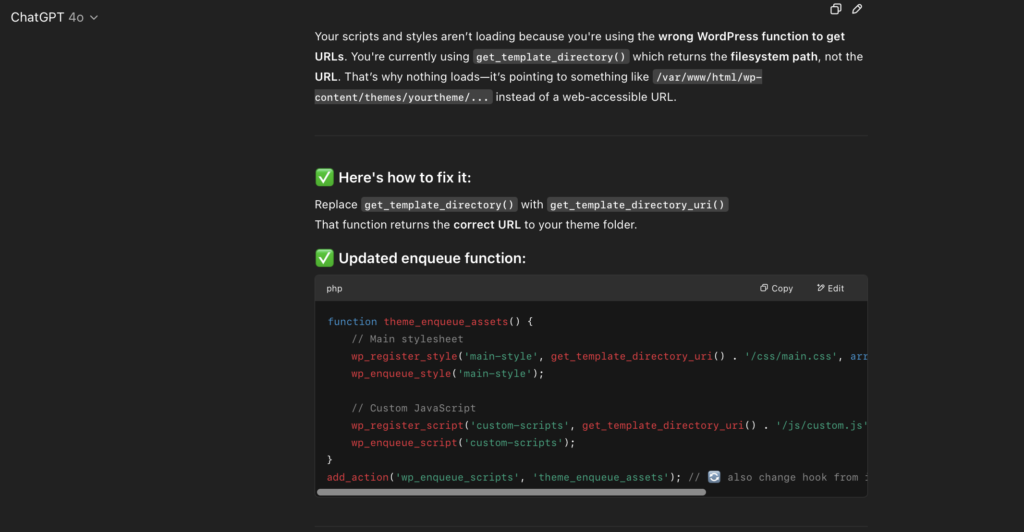
Task: Click the copy message icon at top
Action: coord(835,9)
